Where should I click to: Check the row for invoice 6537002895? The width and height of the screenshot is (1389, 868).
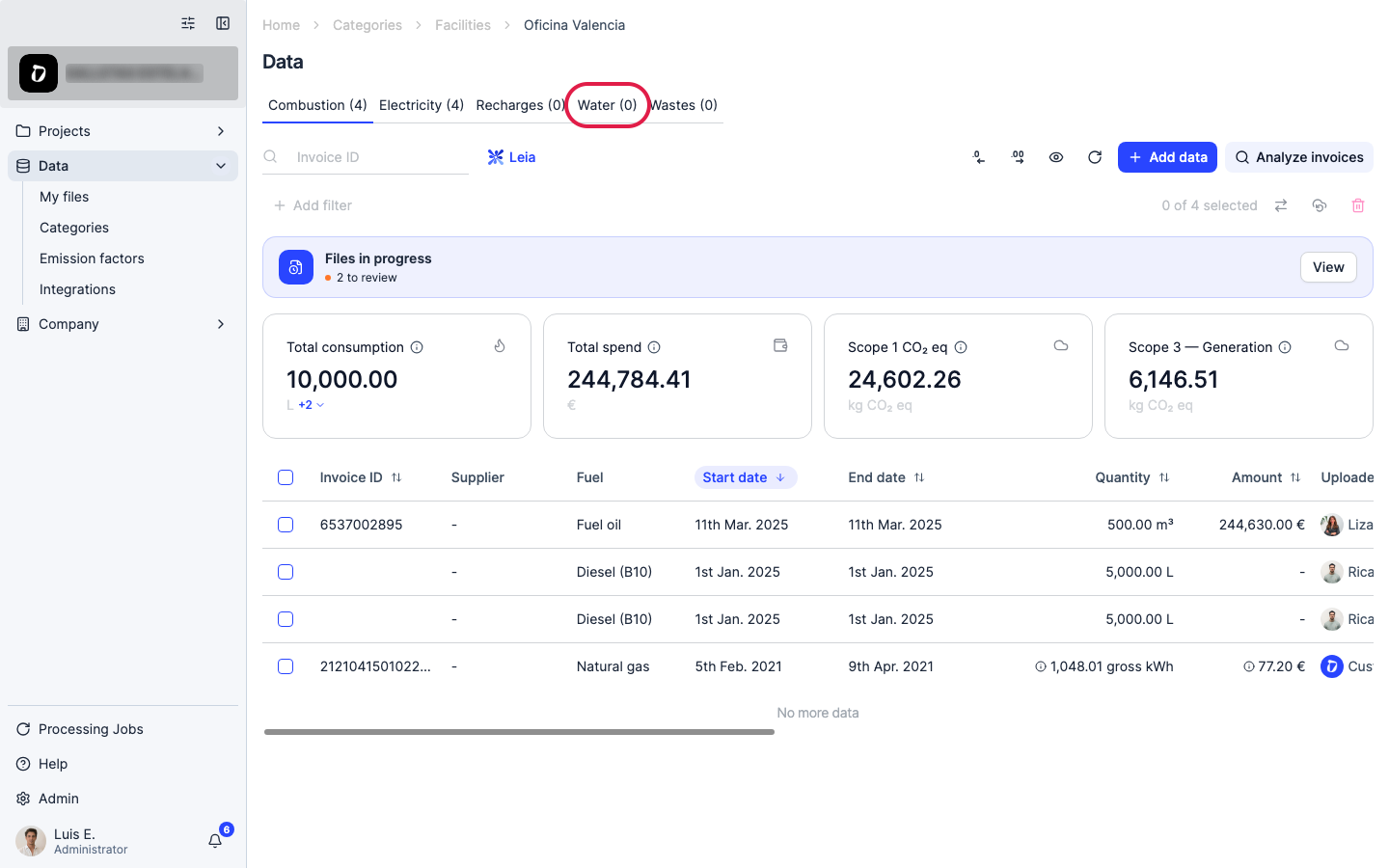[x=286, y=525]
